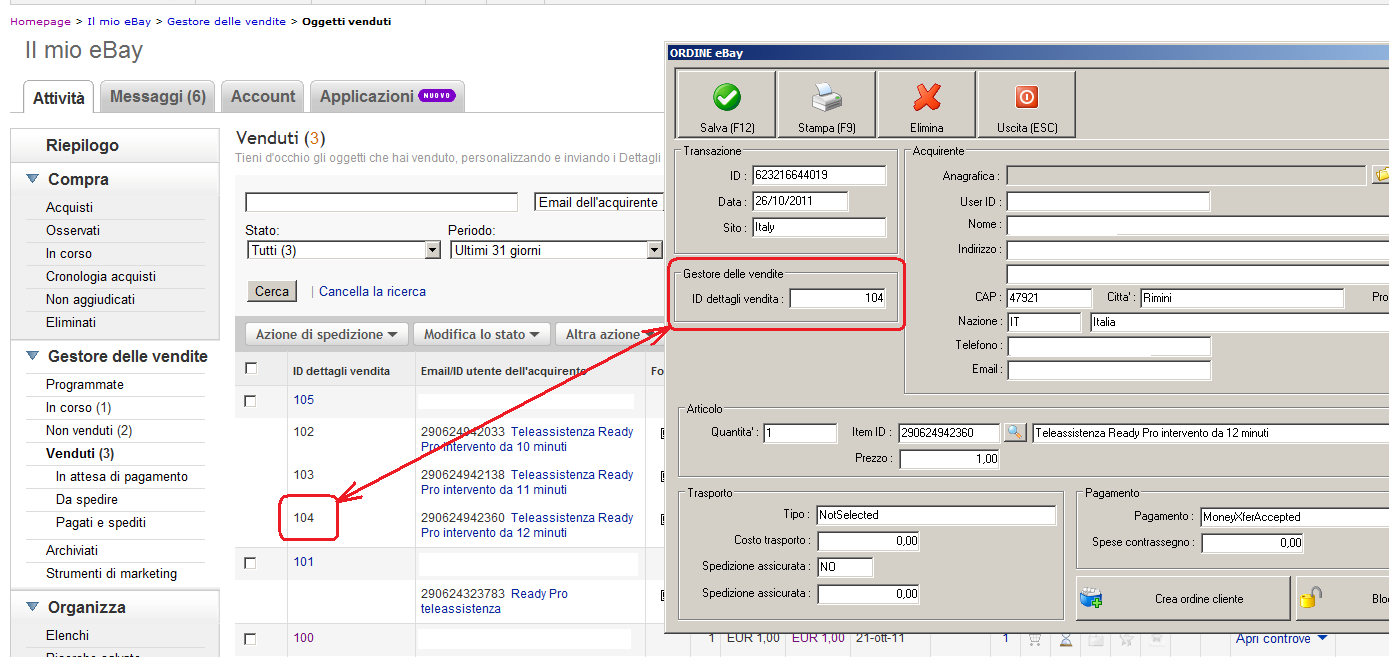Open sale detail ID 105 link
Image resolution: width=1389 pixels, height=657 pixels.
tap(303, 400)
